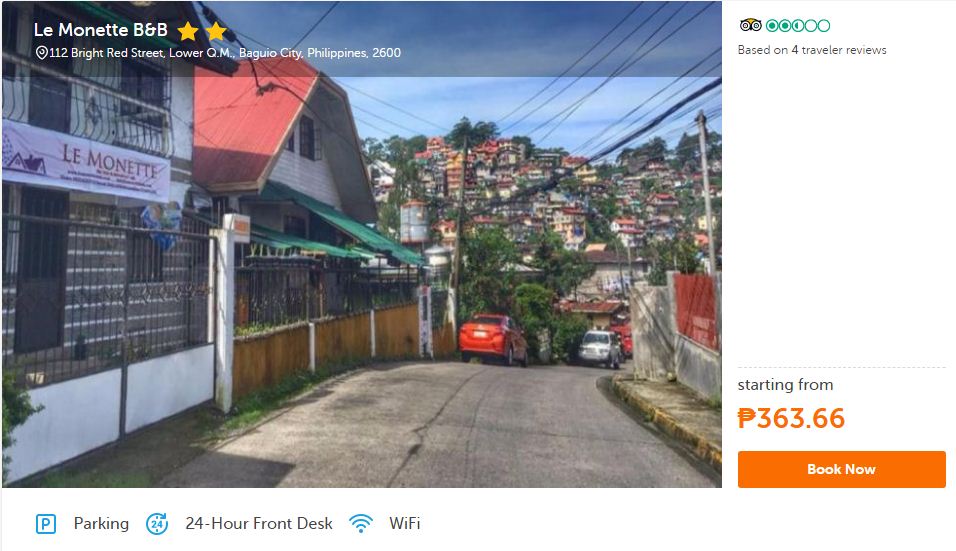956x551 pixels.
Task: Open the Le Monette B&B hotel title
Action: click(x=101, y=30)
